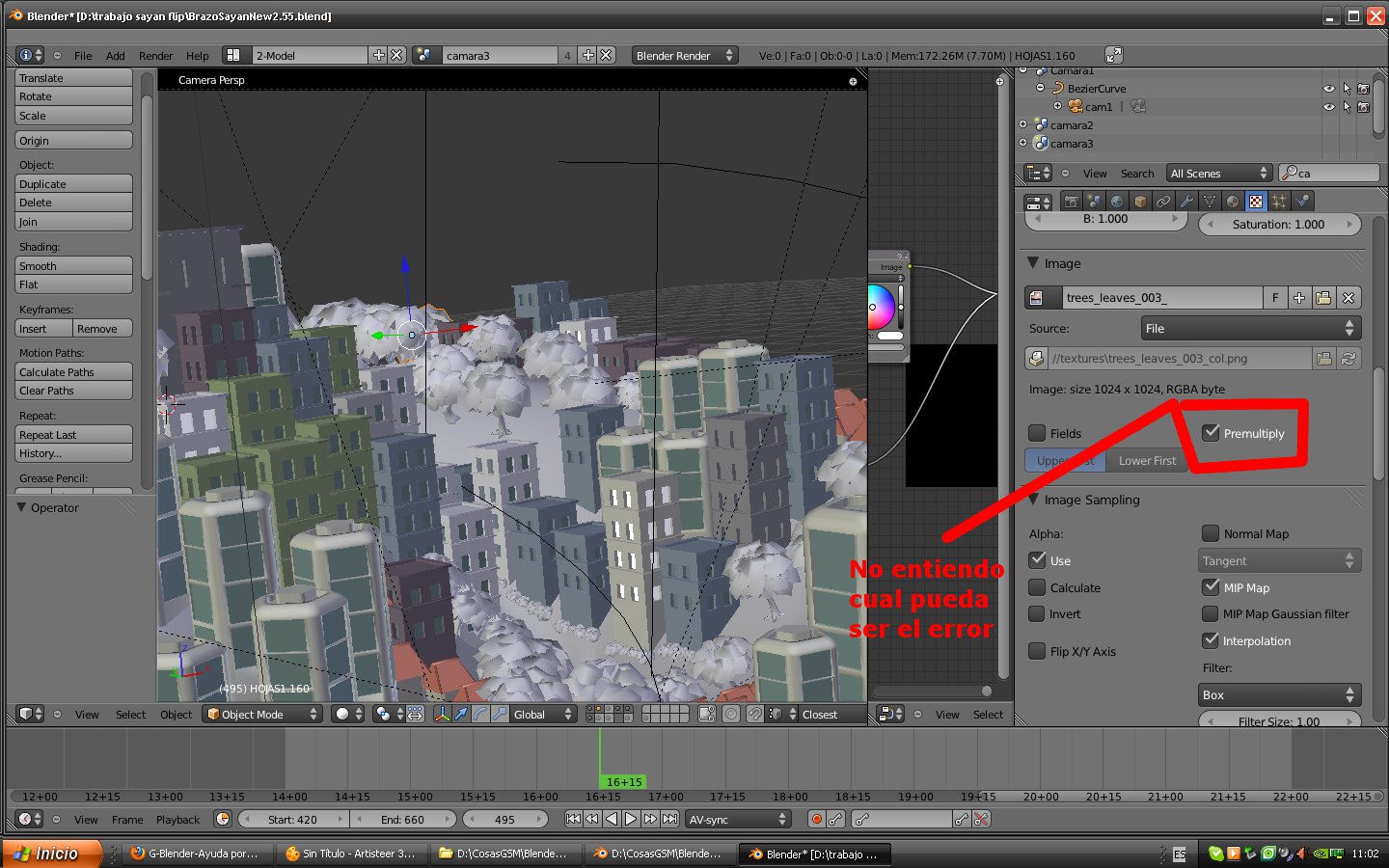The image size is (1389, 868).
Task: Open the Playback menu in timeline
Action: tap(177, 820)
